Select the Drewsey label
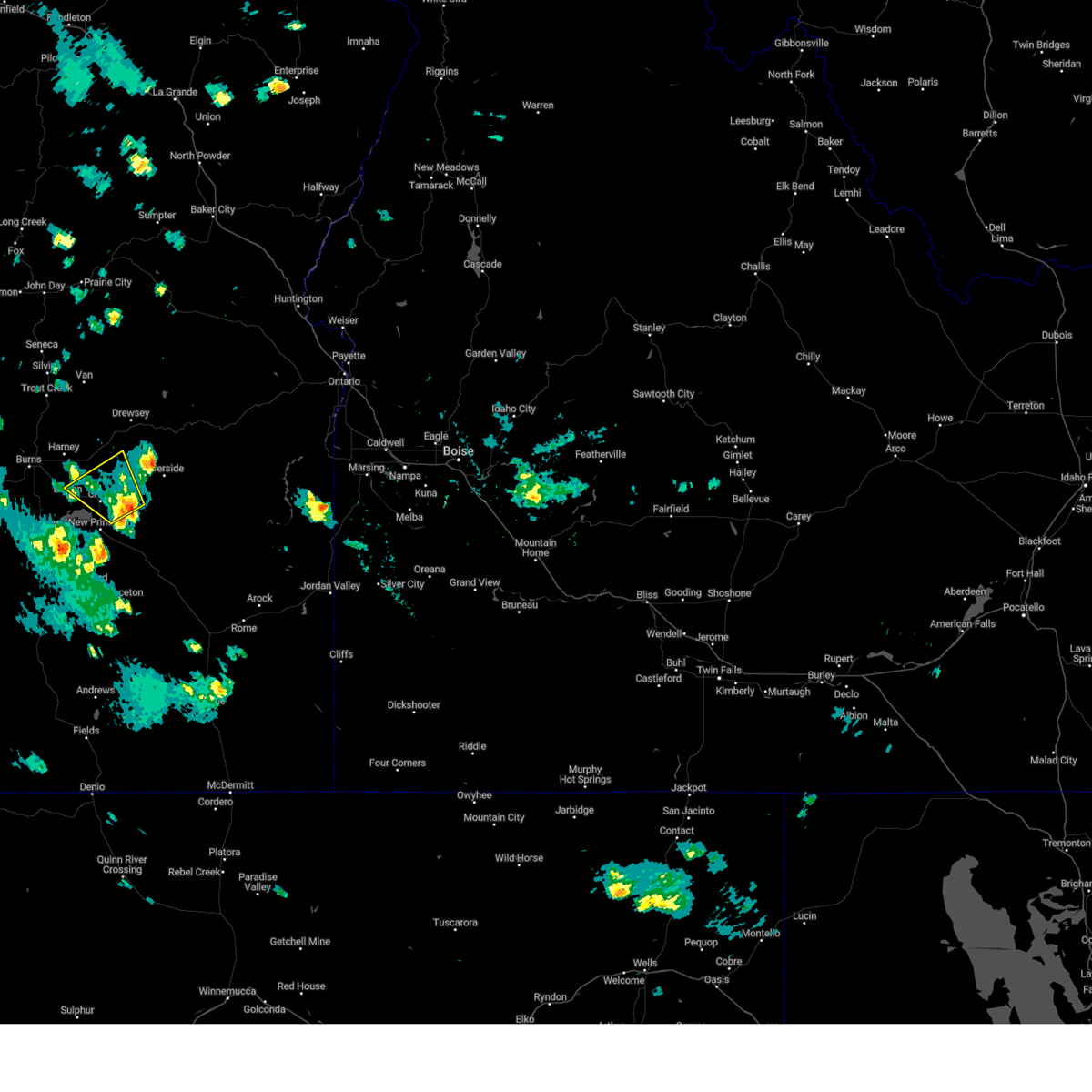 tap(130, 413)
